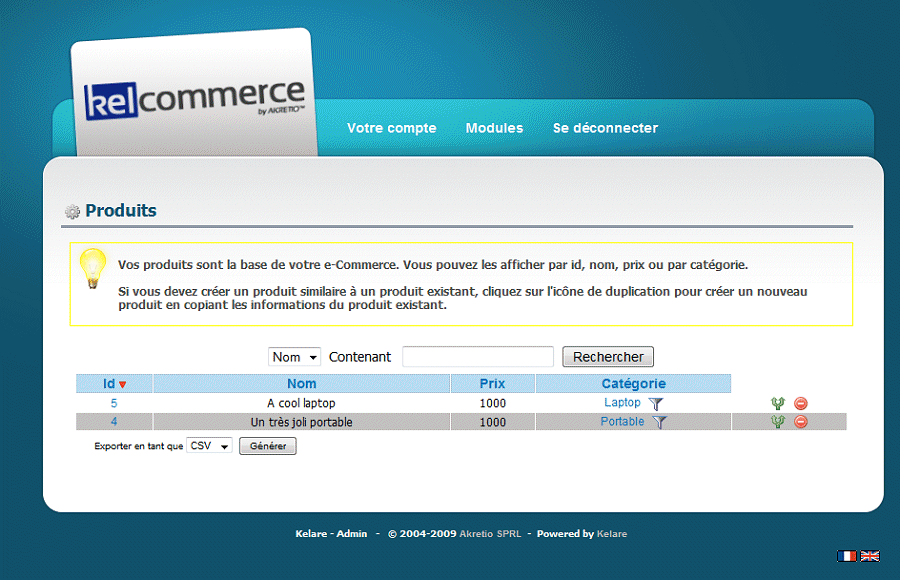Switch language to French via flag
The height and width of the screenshot is (580, 900).
click(x=847, y=556)
